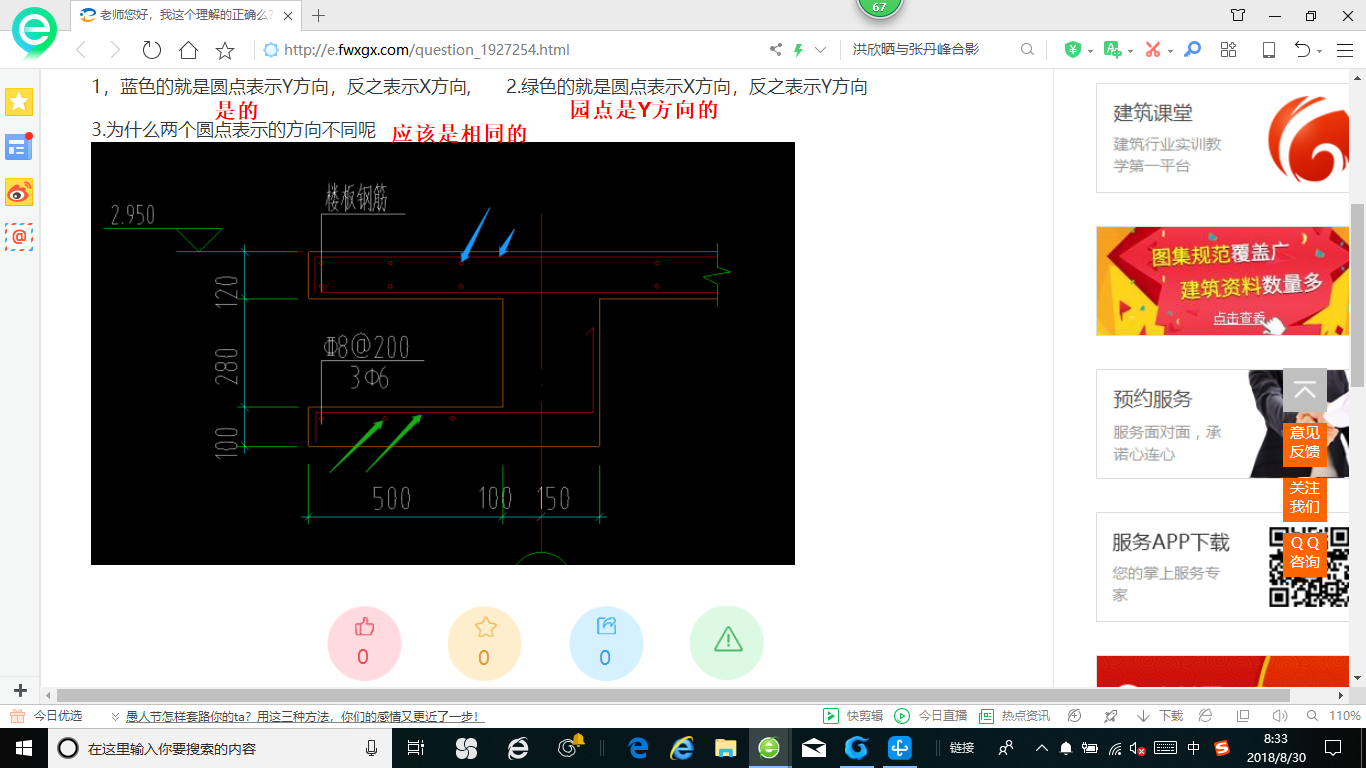Viewport: 1366px width, 768px height.
Task: Click the Windows Start button
Action: (x=23, y=748)
